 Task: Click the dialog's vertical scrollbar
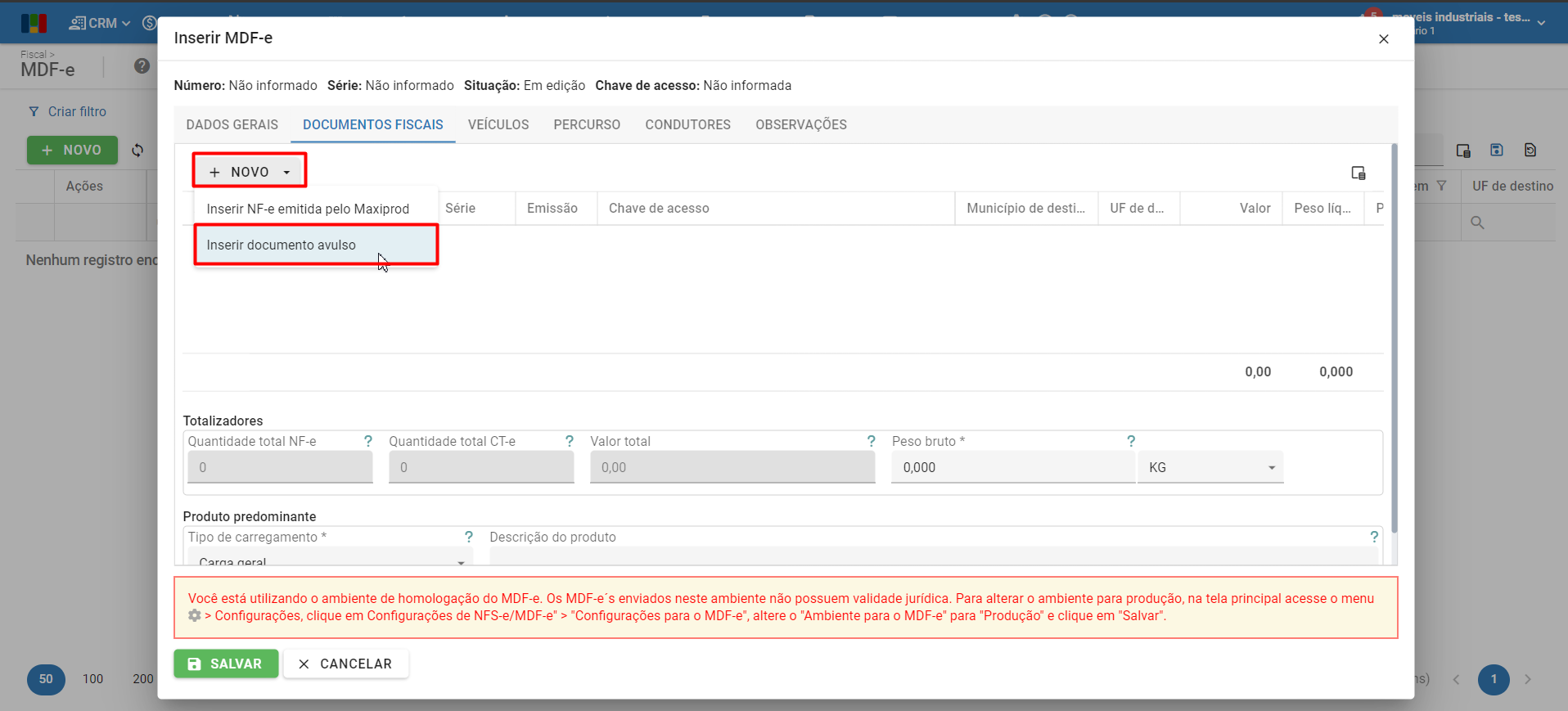1394,338
